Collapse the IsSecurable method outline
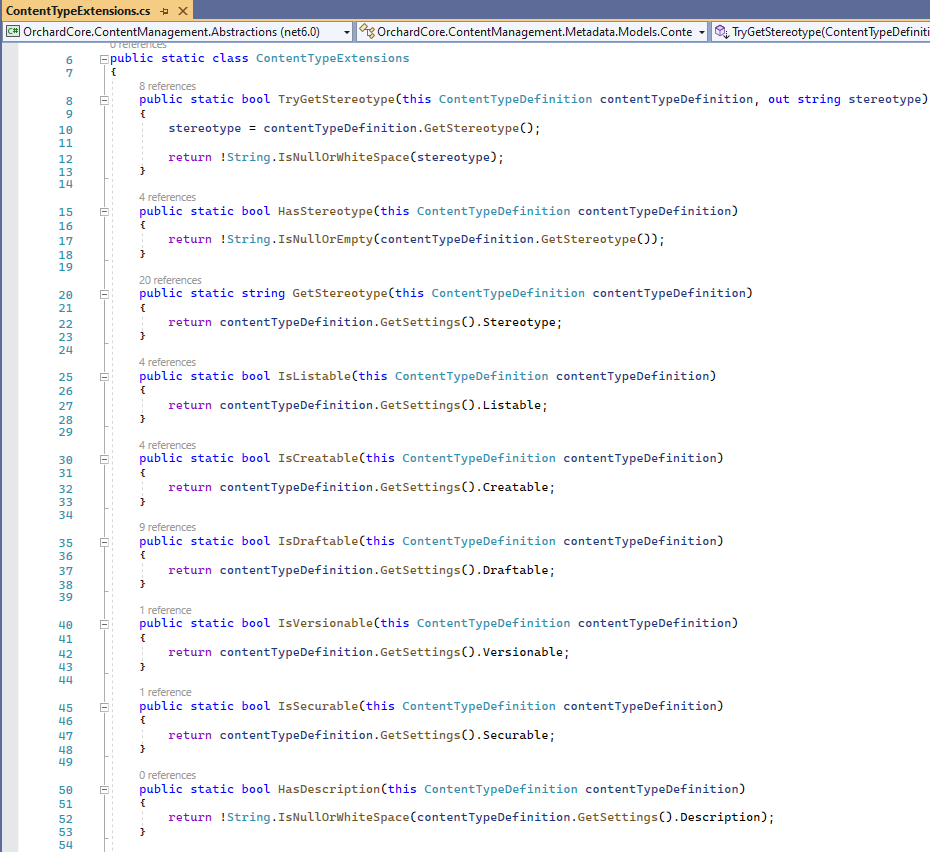 coord(104,707)
